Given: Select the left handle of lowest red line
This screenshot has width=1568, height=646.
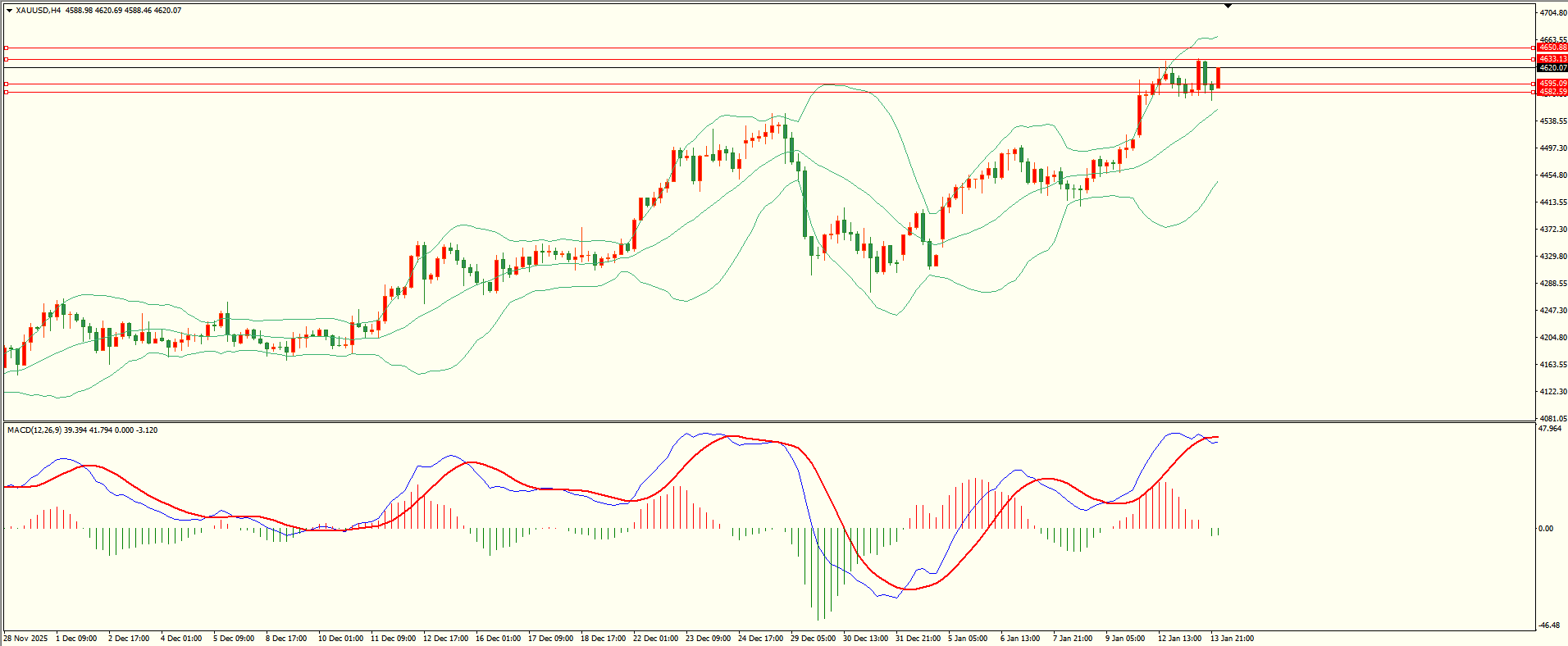Looking at the screenshot, I should coord(7,93).
